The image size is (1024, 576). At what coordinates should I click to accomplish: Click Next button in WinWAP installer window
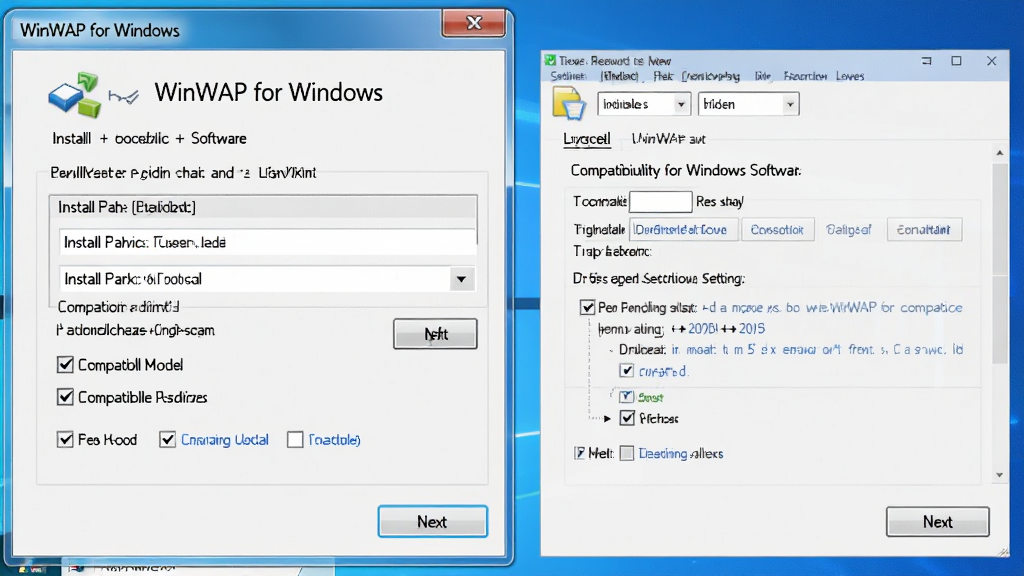tap(432, 521)
